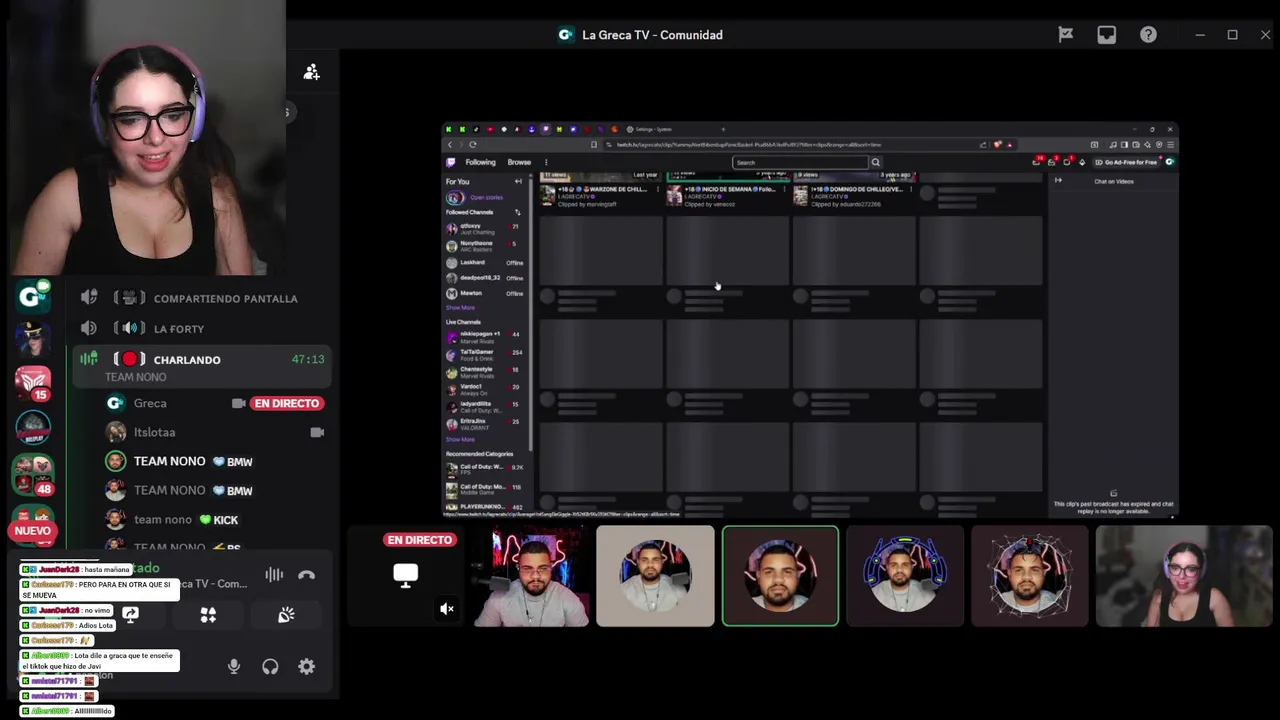The height and width of the screenshot is (720, 1280).
Task: Open the Discord inbox icon
Action: (x=1106, y=35)
